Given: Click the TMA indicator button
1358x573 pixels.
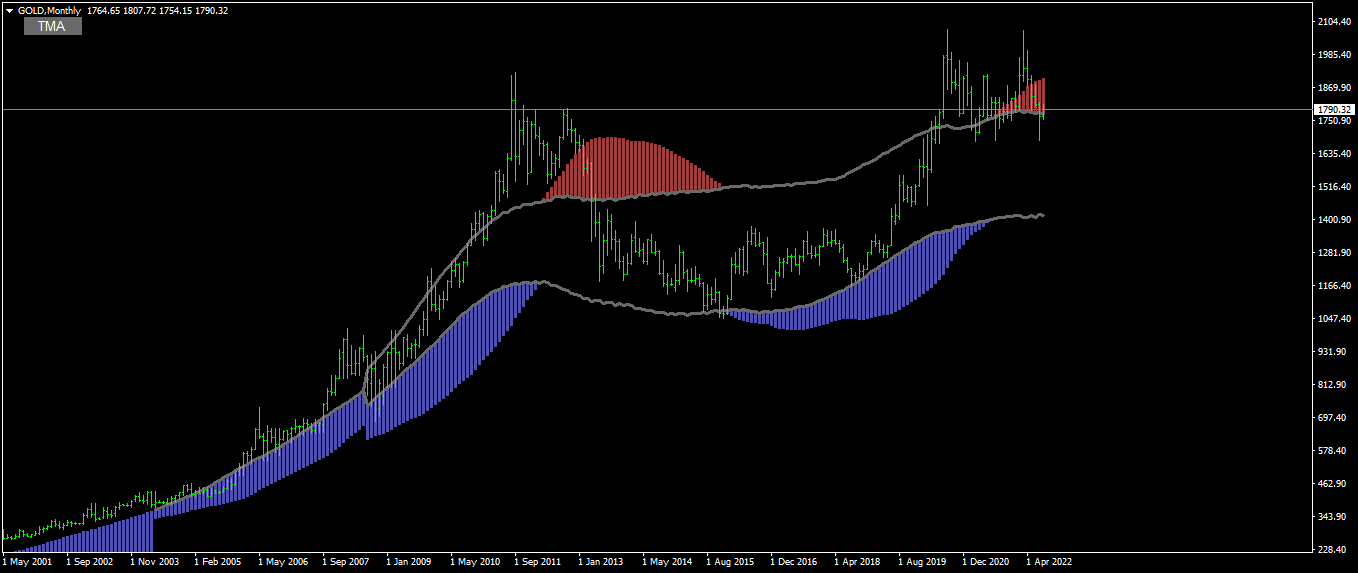Looking at the screenshot, I should point(52,26).
